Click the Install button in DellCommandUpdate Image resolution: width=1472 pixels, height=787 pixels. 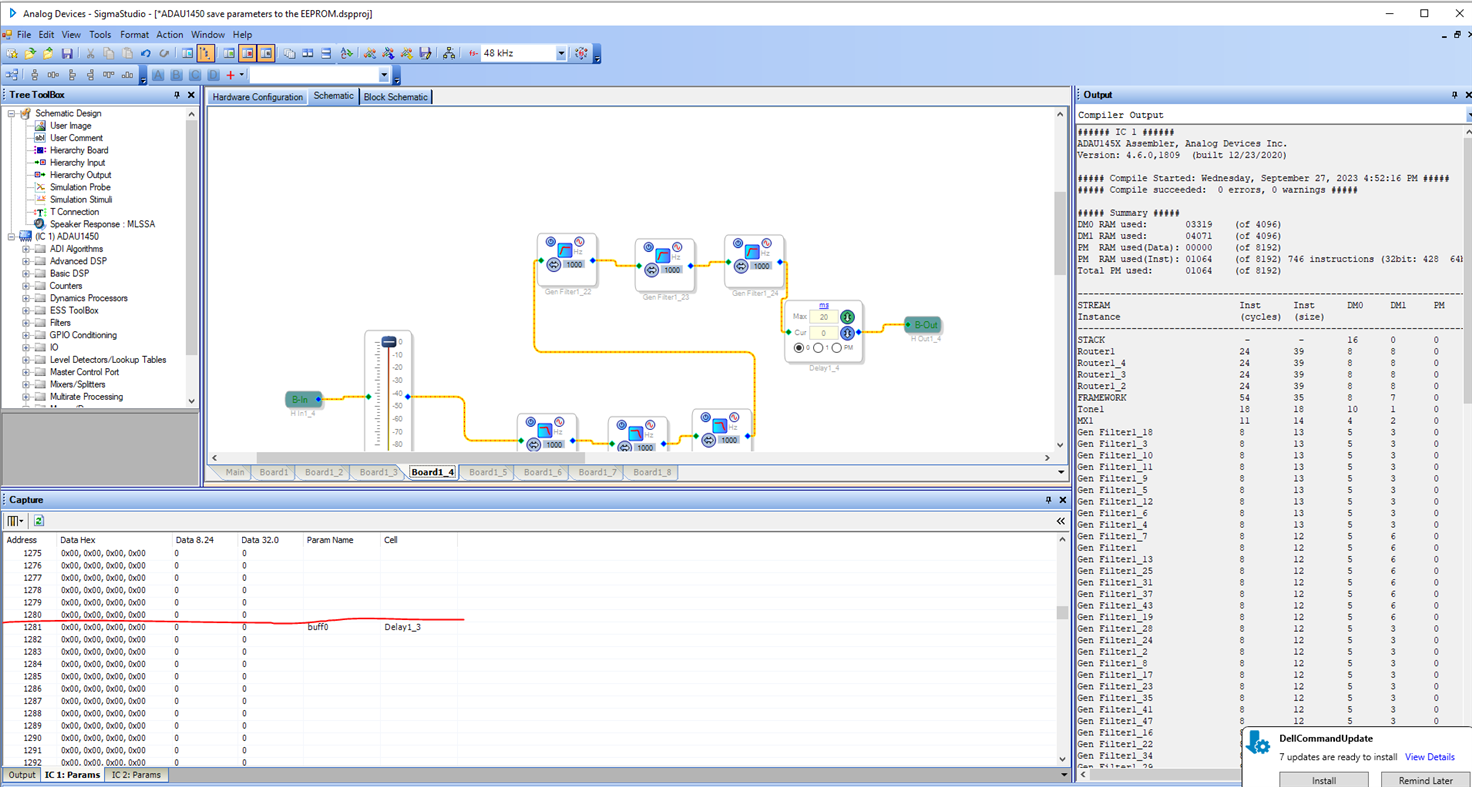[1324, 780]
